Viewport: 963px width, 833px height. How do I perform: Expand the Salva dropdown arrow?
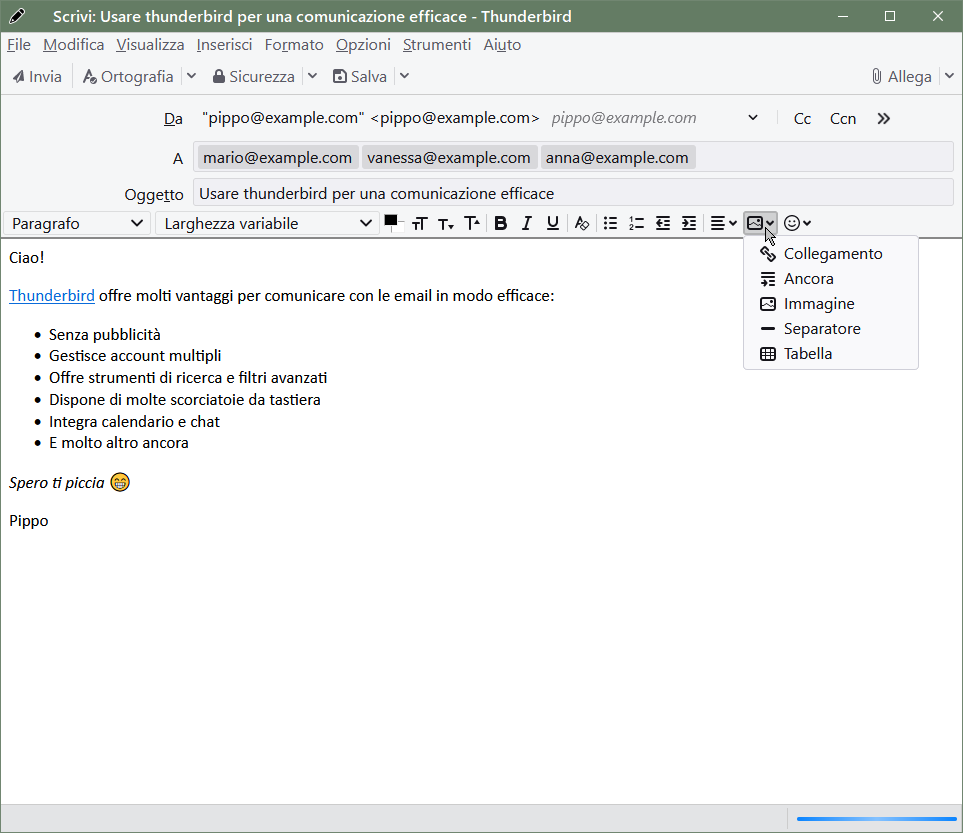(404, 77)
